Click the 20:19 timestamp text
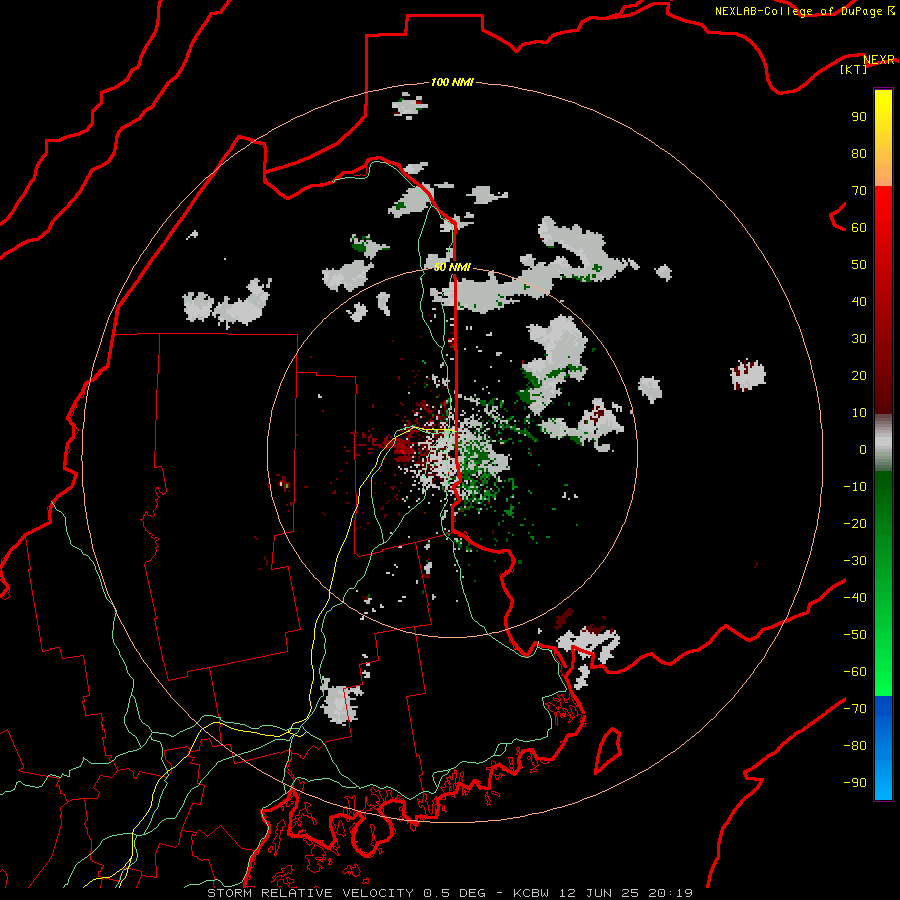This screenshot has width=900, height=900. 670,893
